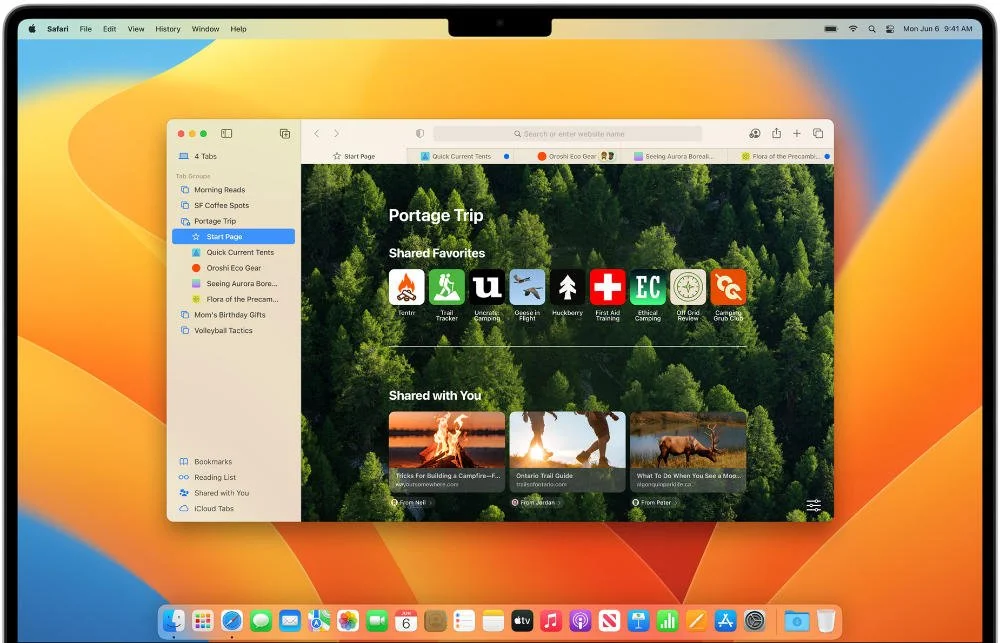
Task: Open the Window menu
Action: [205, 29]
